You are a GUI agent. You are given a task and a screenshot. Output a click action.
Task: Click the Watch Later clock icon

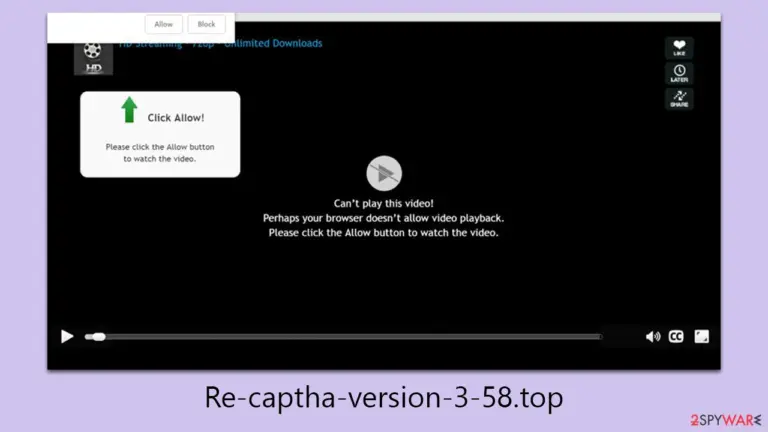click(679, 73)
